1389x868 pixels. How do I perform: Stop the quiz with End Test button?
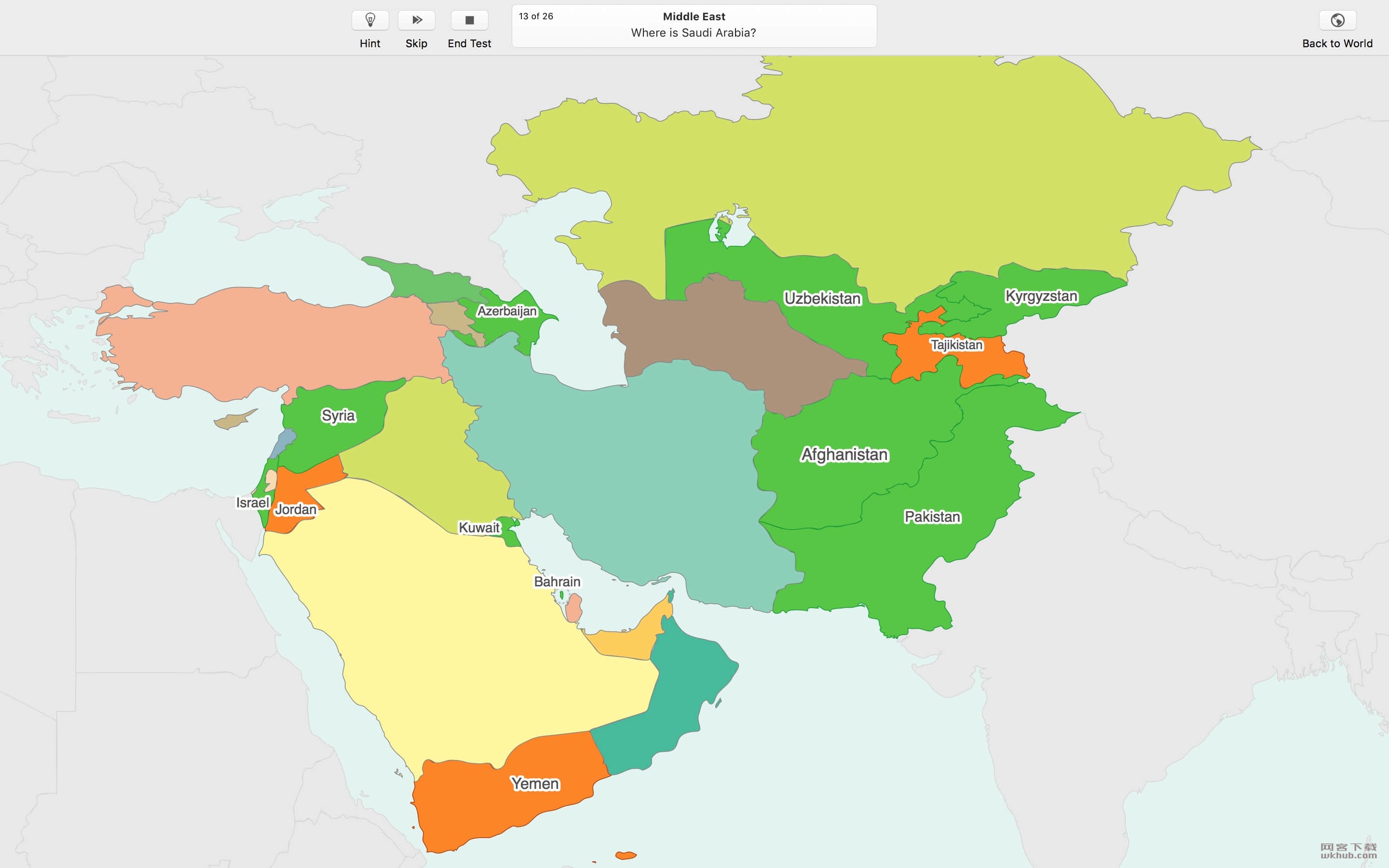click(x=469, y=20)
